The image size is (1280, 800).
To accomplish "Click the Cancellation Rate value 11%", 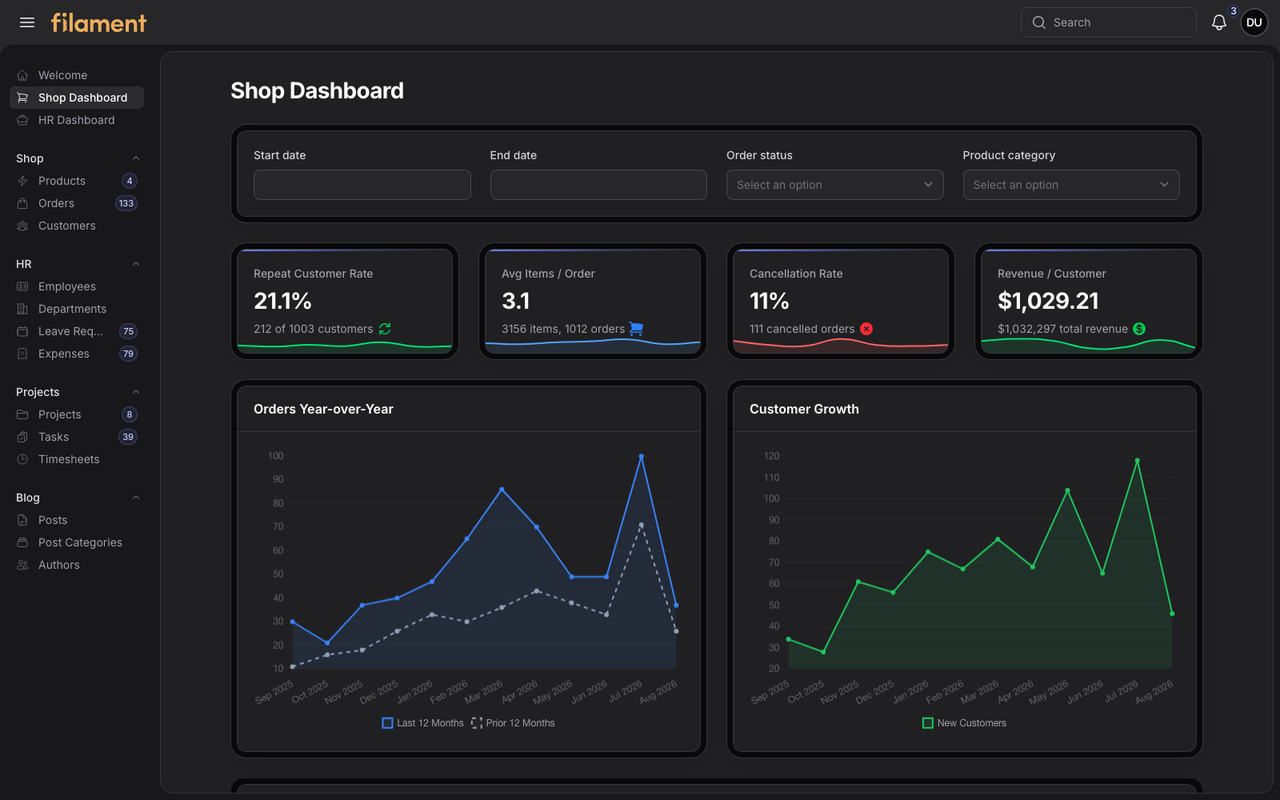I will (x=770, y=301).
